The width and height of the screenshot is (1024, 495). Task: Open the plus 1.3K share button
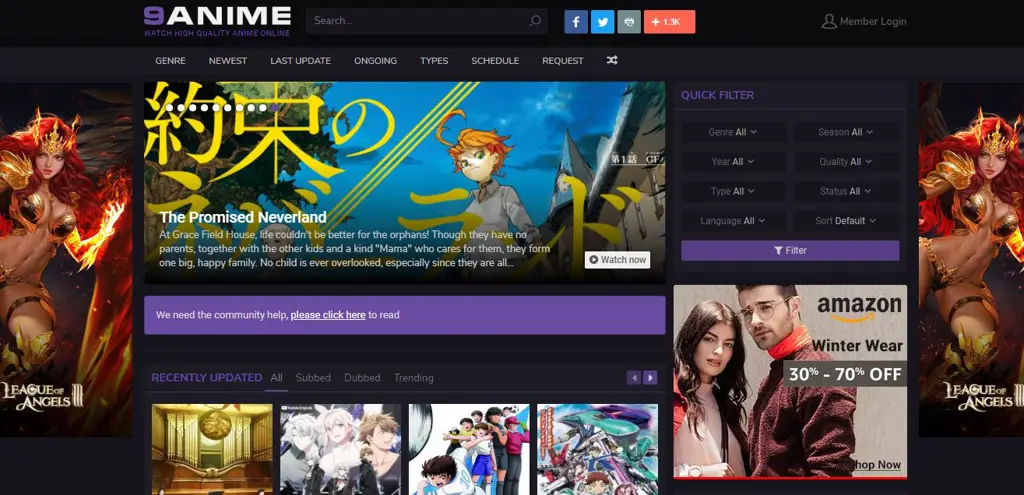click(669, 22)
